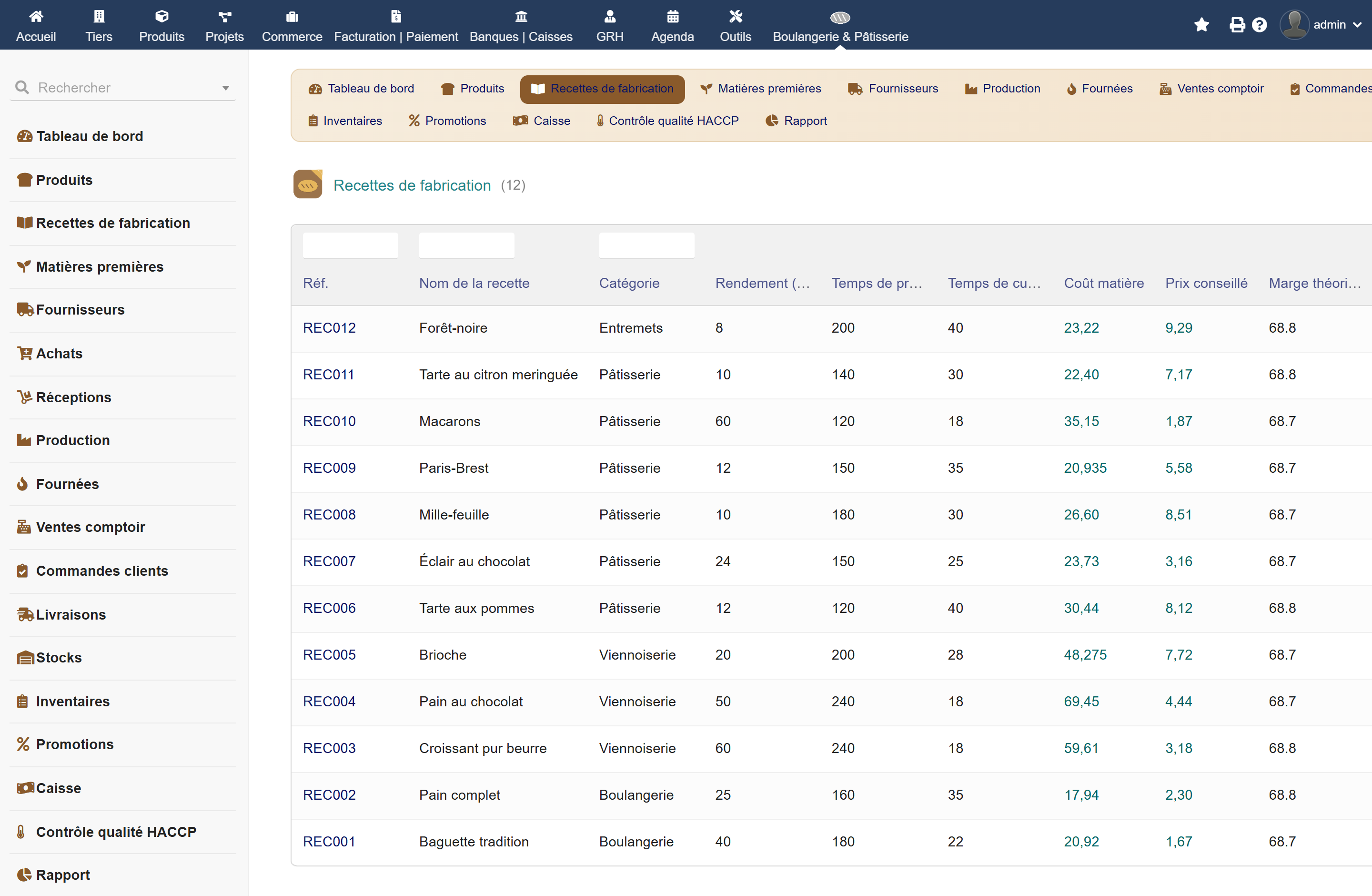Image resolution: width=1372 pixels, height=896 pixels.
Task: Click the Agenda calendar icon
Action: point(672,16)
